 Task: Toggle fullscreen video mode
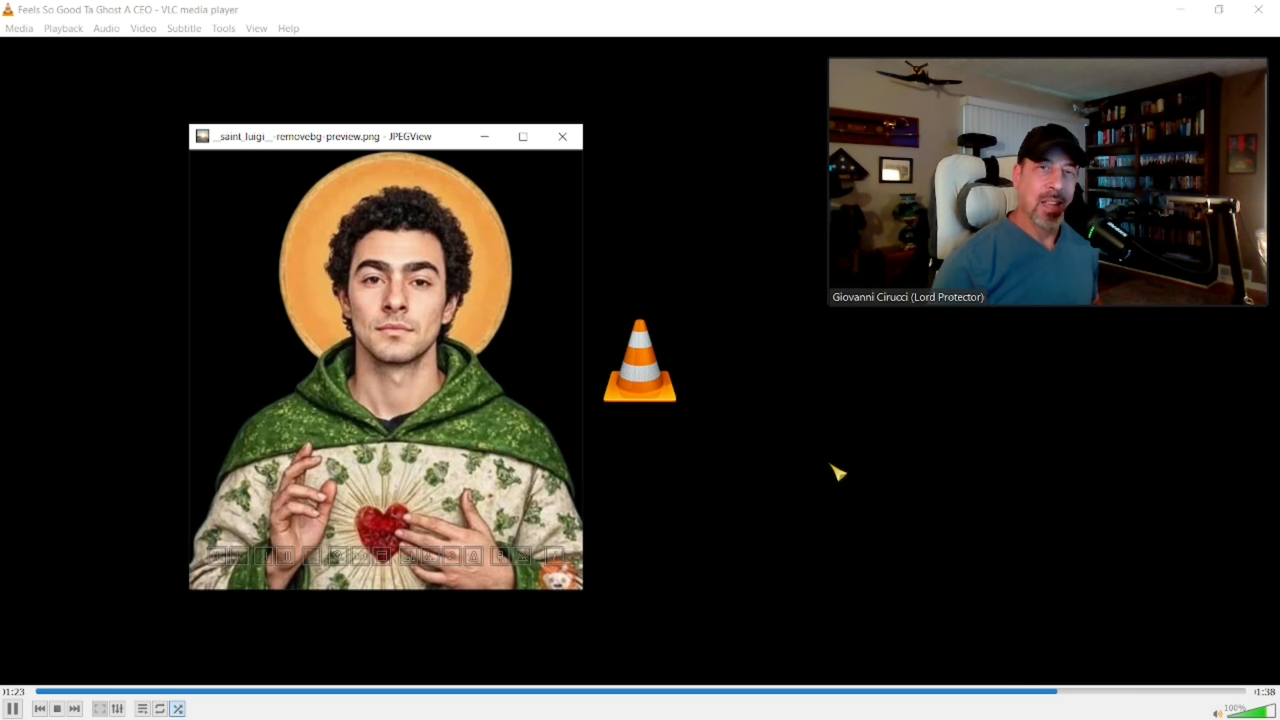(x=100, y=709)
